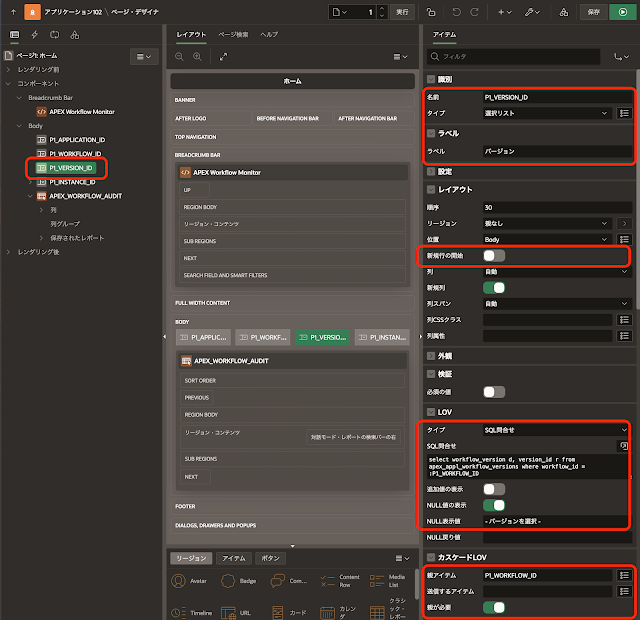Switch to the レイアウト tab
640x620 pixels.
coord(191,35)
